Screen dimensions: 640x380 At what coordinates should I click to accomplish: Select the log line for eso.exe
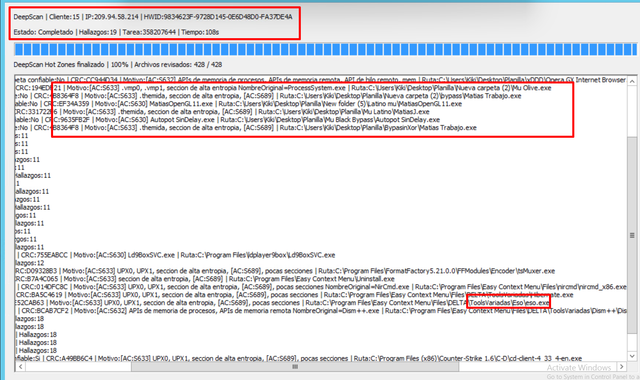(x=282, y=303)
